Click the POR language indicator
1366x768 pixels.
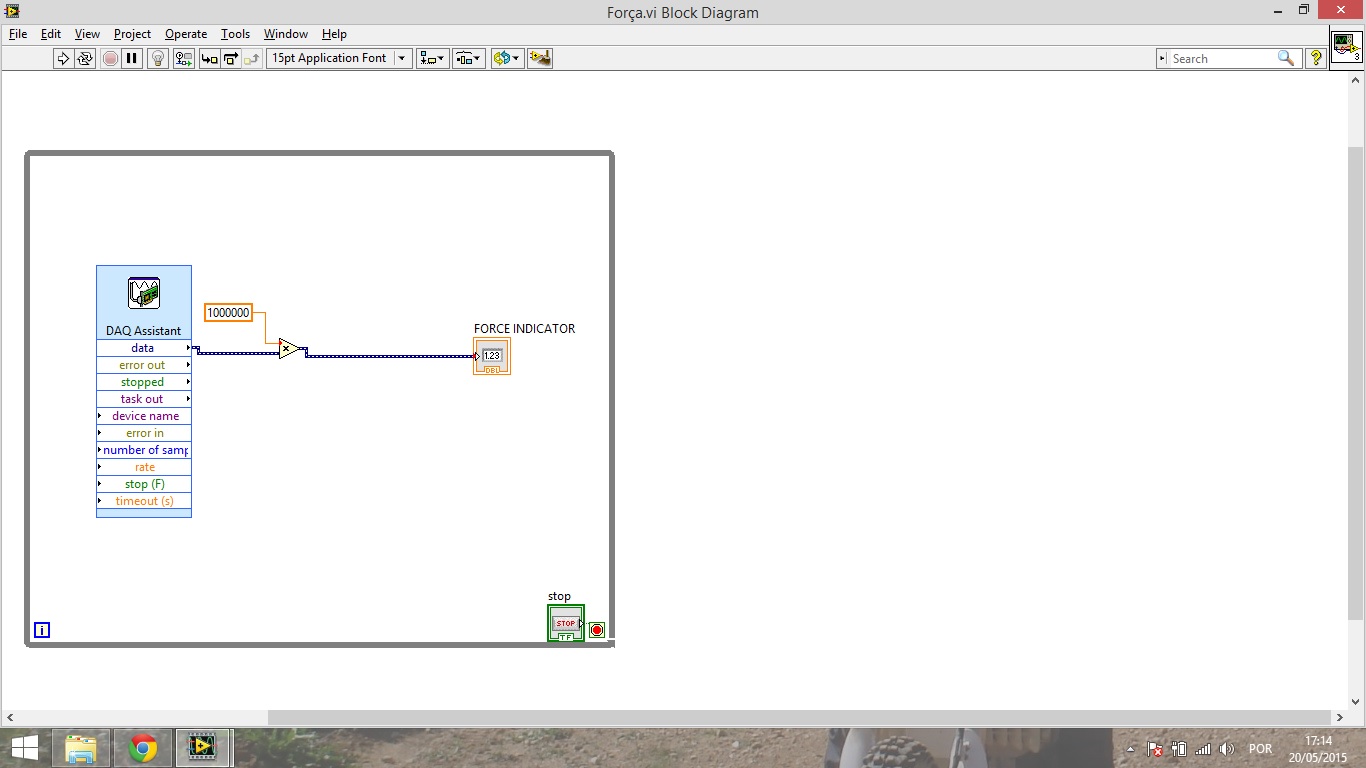tap(1260, 749)
